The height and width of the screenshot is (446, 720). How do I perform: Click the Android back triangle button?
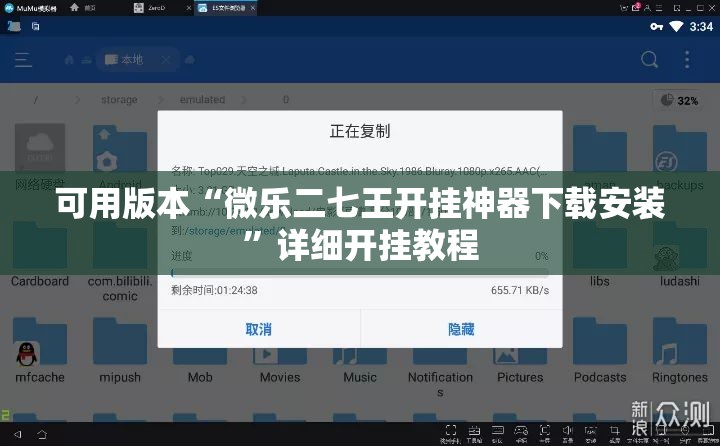(x=18, y=434)
